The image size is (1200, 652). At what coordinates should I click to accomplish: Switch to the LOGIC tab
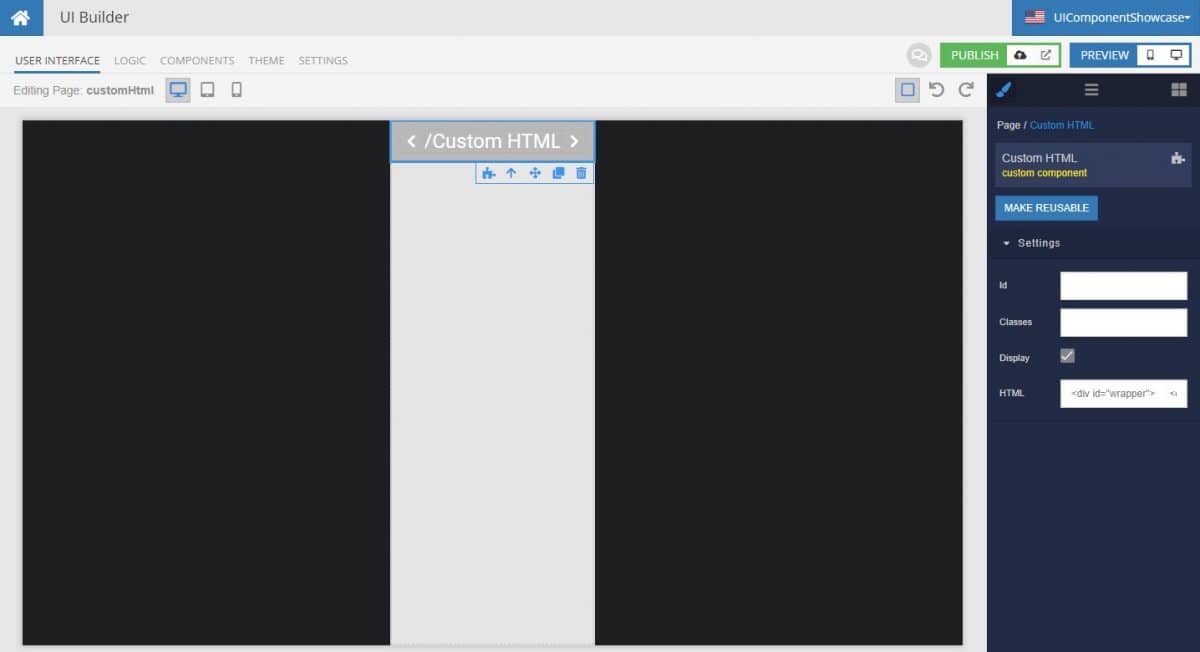coord(129,60)
